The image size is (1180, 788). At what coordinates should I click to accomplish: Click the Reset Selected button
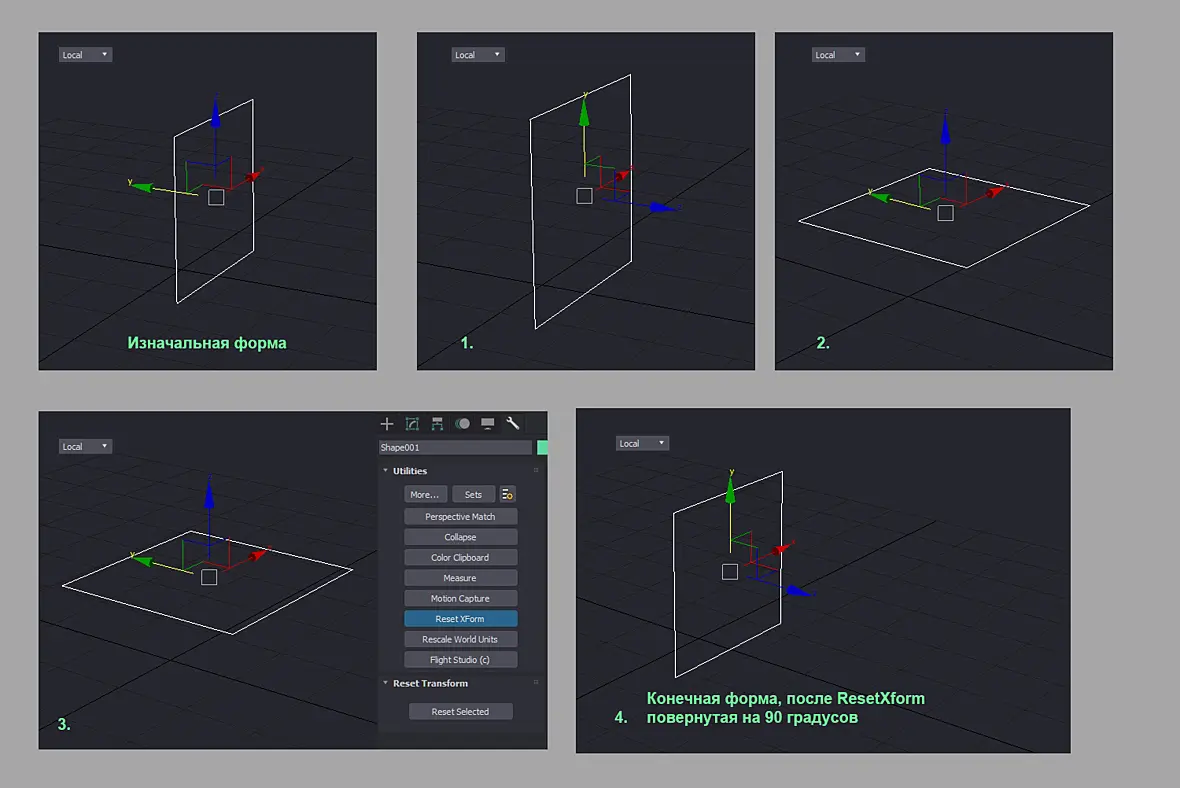coord(461,711)
